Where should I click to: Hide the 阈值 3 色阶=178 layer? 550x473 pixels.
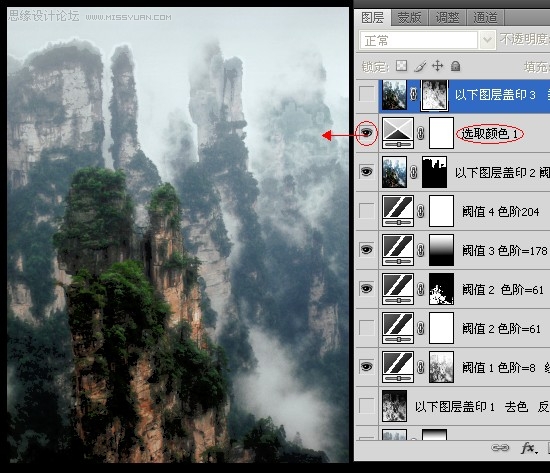367,250
